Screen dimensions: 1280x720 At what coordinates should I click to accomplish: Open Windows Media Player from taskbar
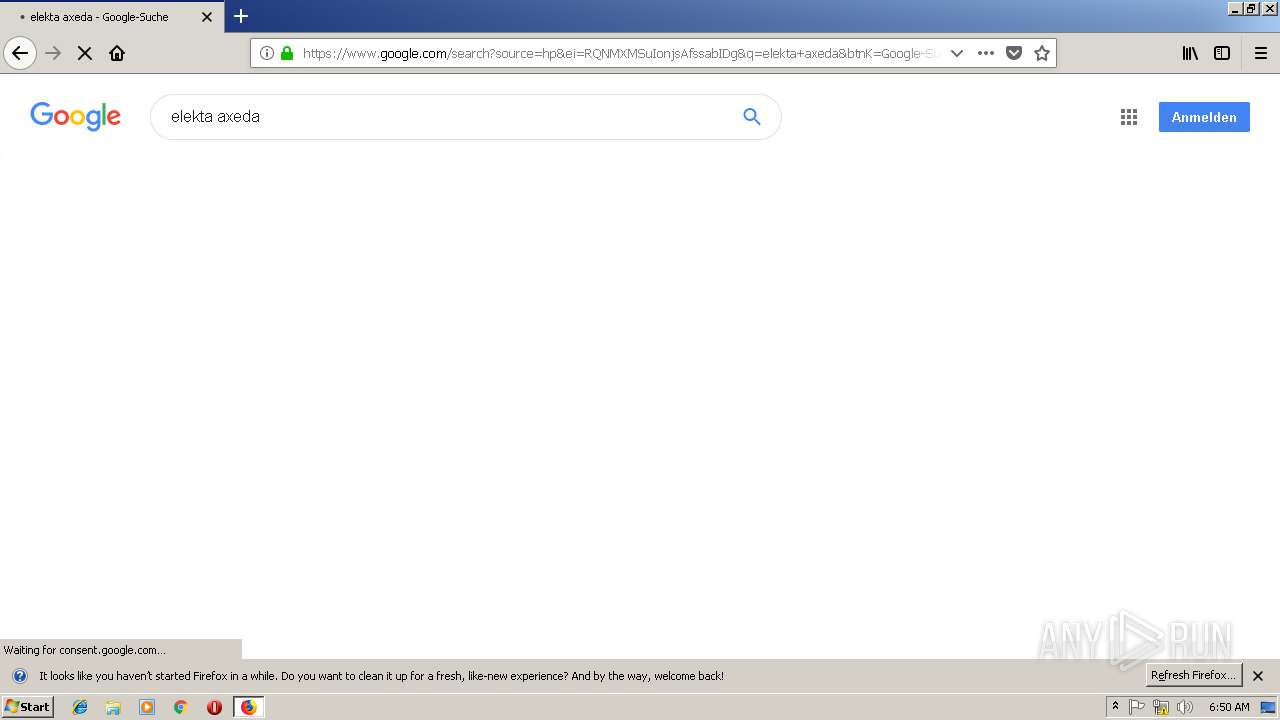click(x=147, y=707)
